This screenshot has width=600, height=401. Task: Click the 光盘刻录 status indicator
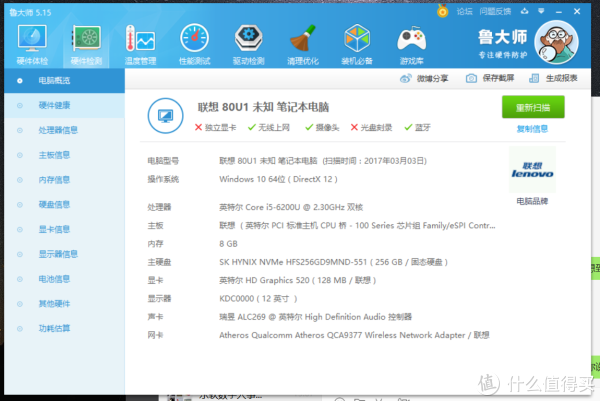(x=371, y=127)
